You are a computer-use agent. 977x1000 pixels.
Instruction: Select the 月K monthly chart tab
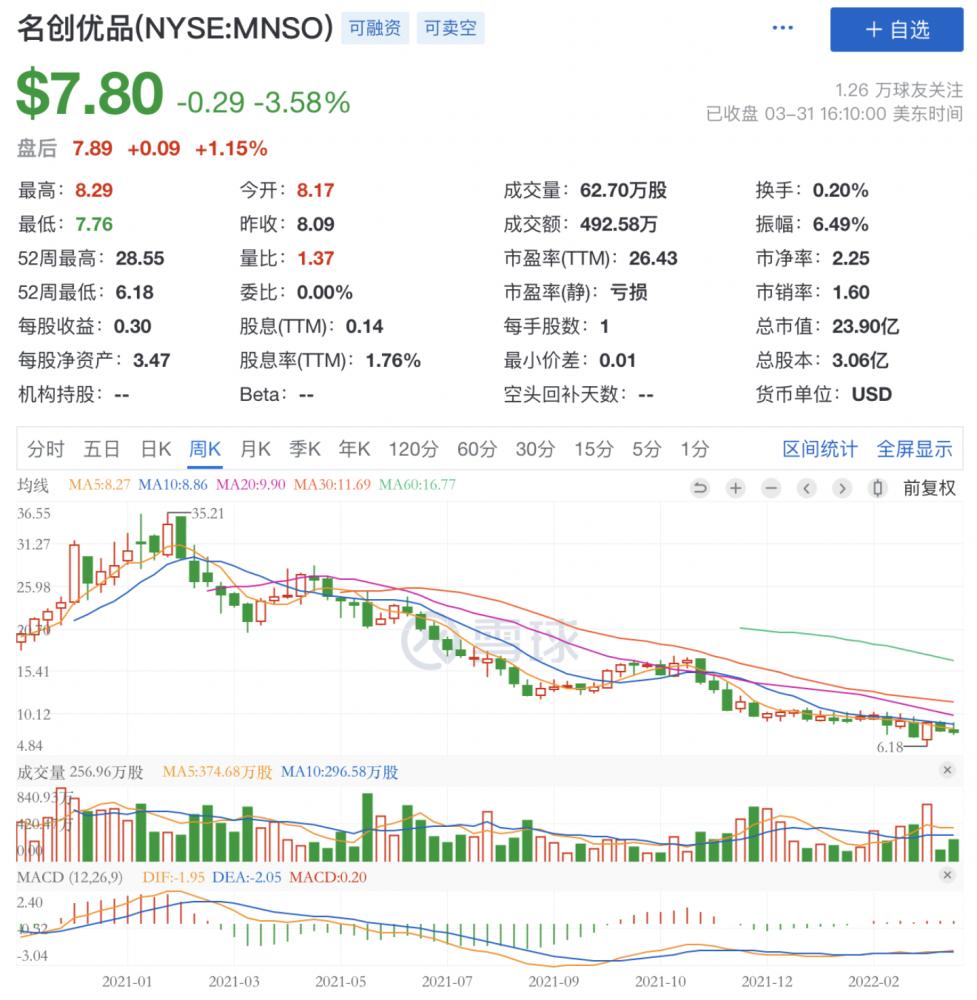point(255,449)
